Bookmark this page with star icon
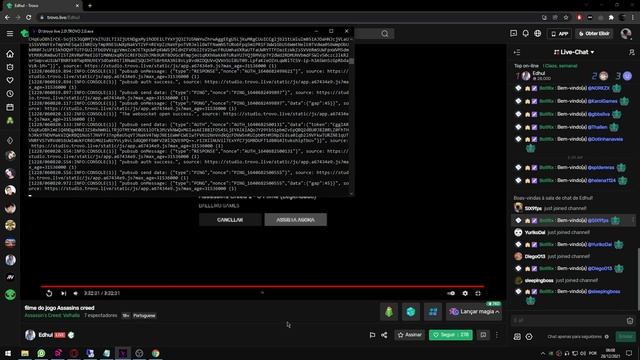 pyautogui.click(x=566, y=18)
